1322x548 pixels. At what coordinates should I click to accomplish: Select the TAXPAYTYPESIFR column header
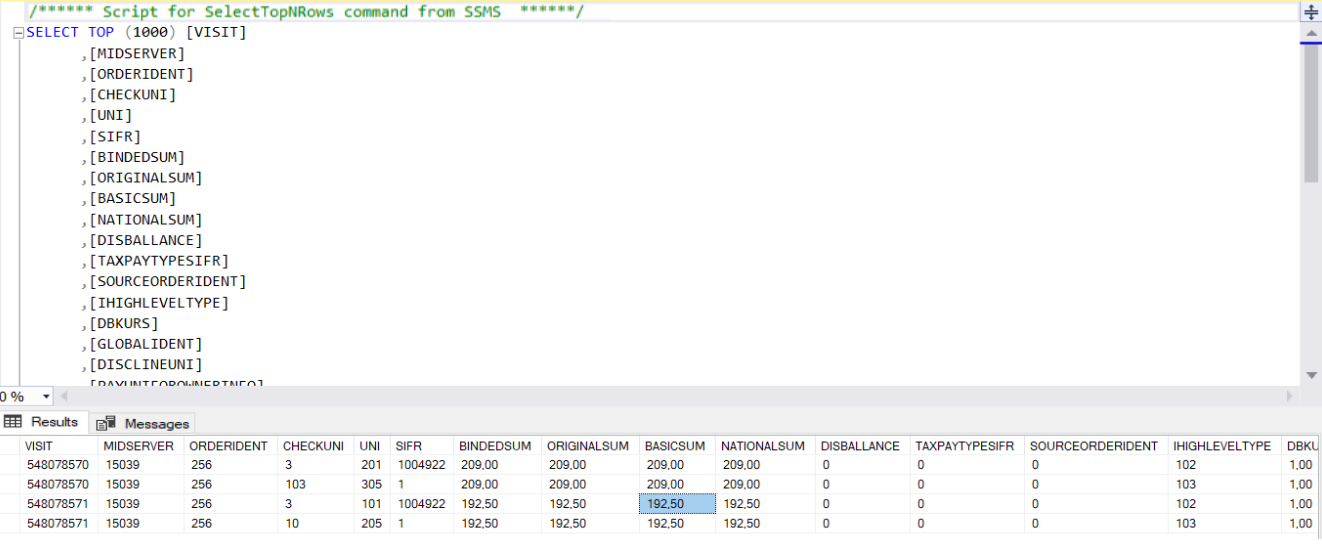click(967, 446)
